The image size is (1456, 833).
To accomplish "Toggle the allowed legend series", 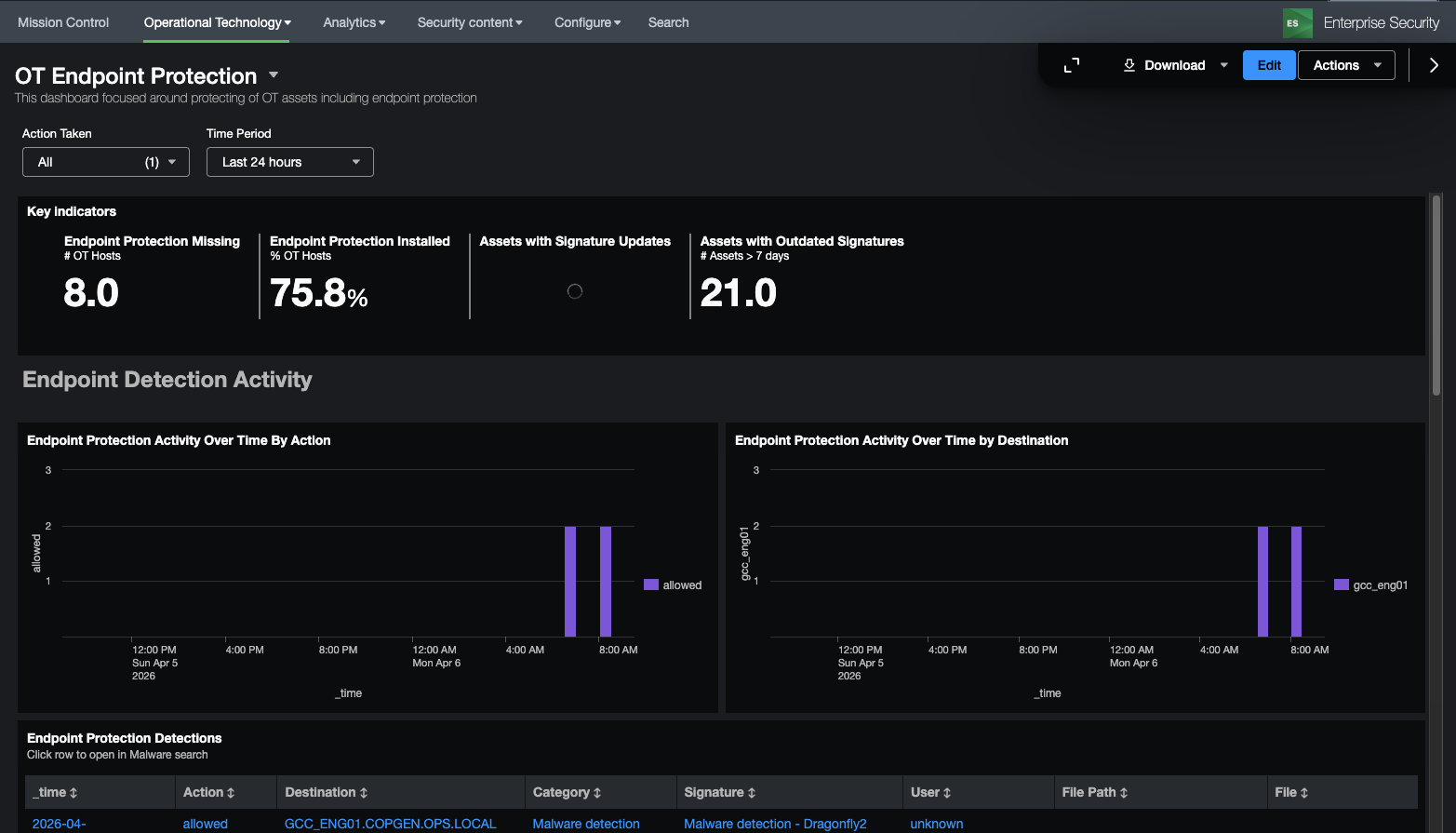I will pos(673,585).
